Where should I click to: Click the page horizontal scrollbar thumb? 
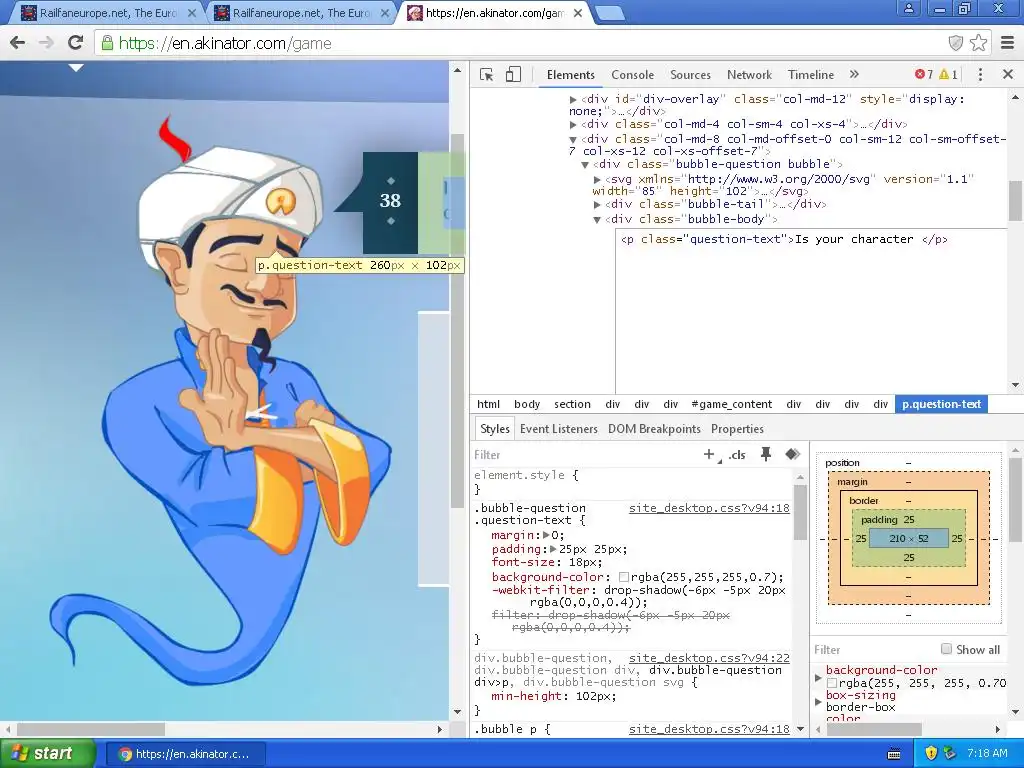(91, 729)
